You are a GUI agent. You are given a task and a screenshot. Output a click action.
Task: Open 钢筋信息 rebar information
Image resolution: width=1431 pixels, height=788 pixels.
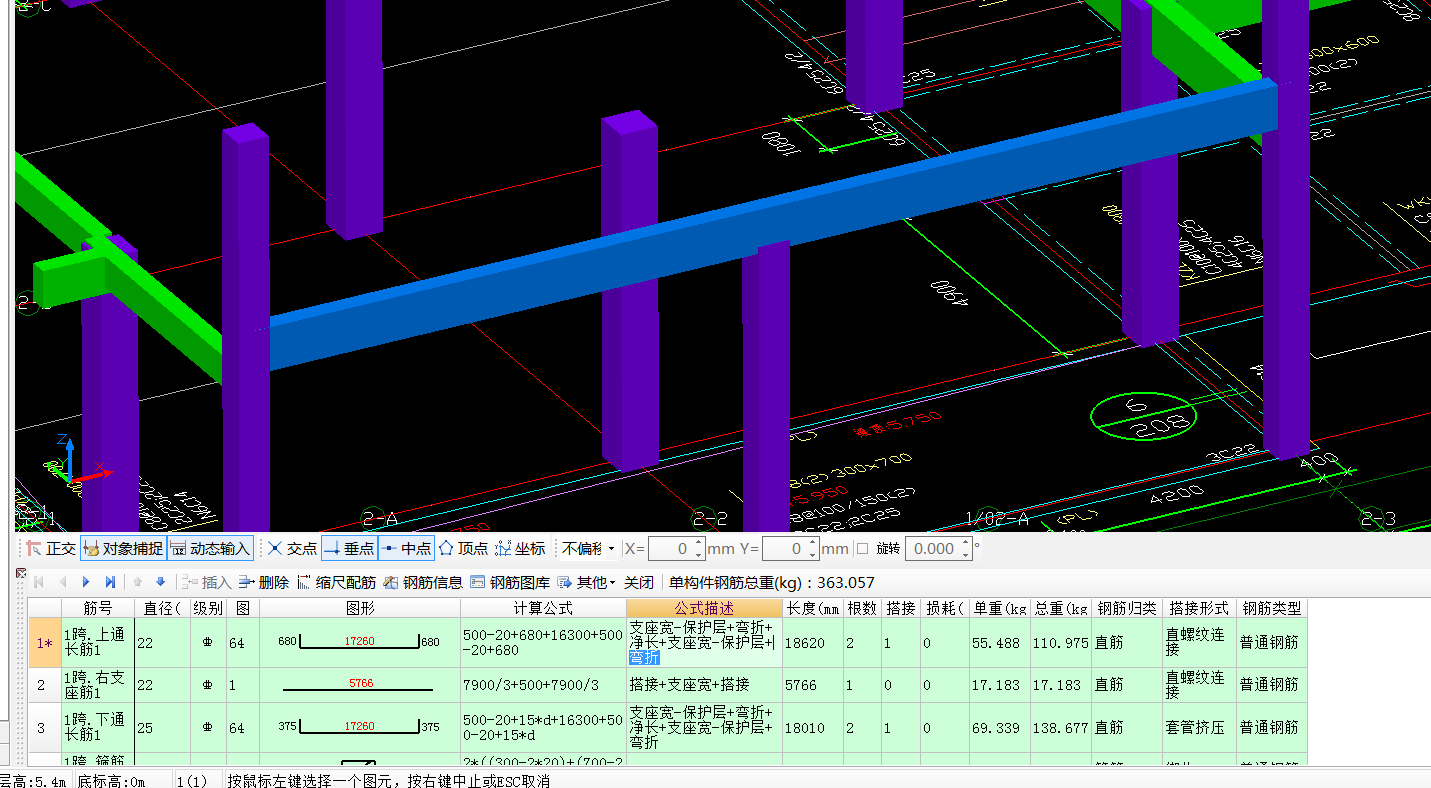tap(422, 582)
